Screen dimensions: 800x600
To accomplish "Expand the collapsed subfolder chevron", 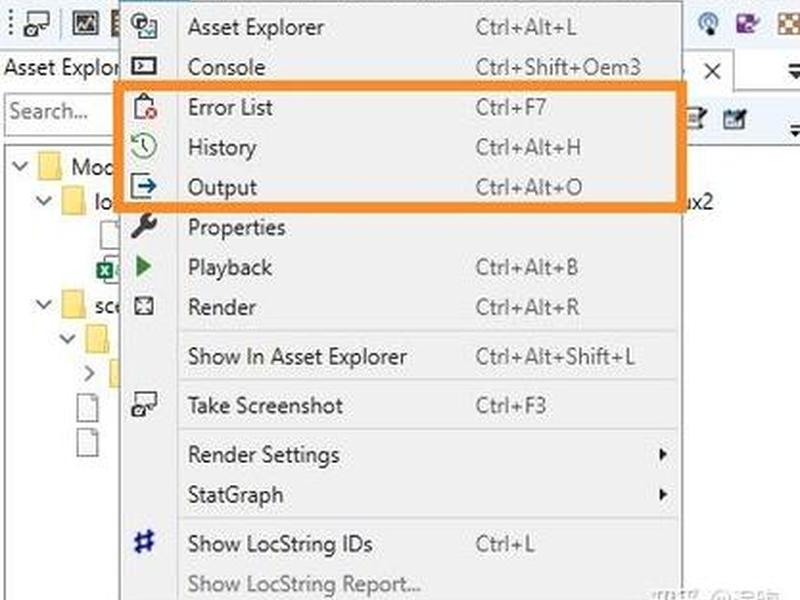I will click(x=89, y=373).
